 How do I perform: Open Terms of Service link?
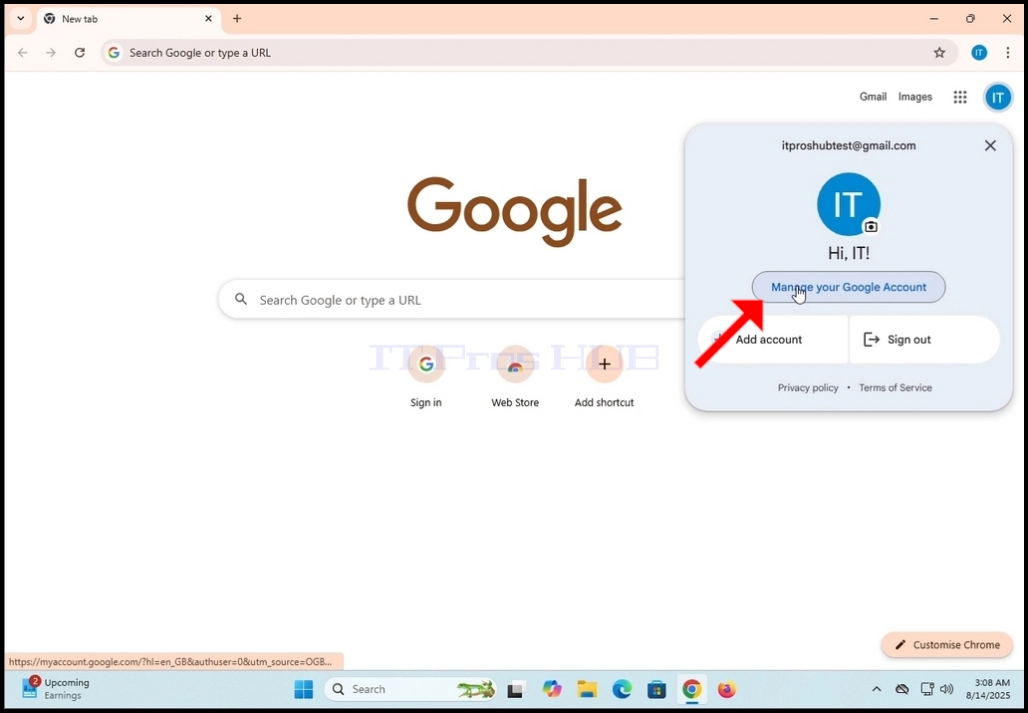[895, 387]
